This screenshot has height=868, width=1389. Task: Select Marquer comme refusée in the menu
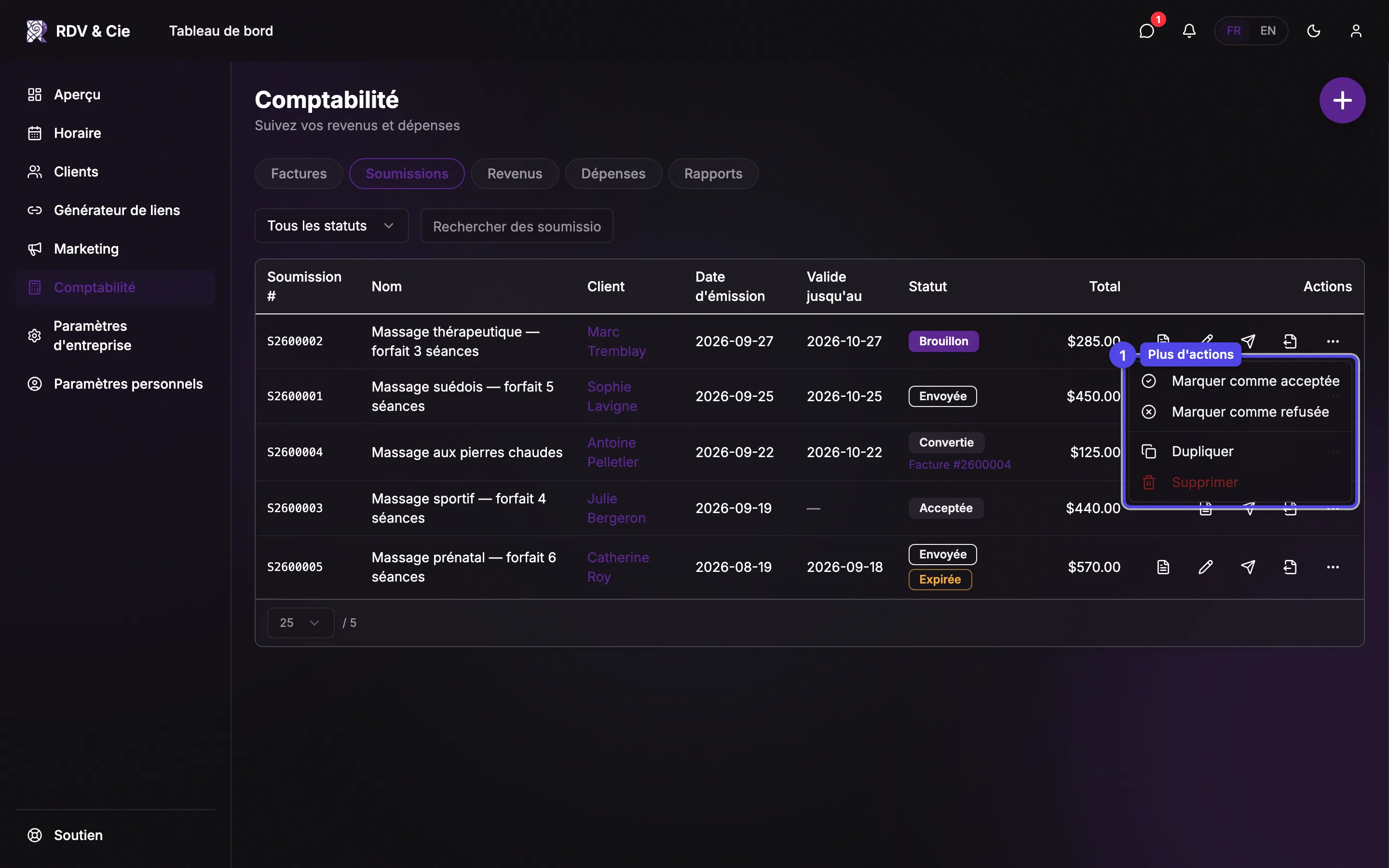click(x=1240, y=412)
